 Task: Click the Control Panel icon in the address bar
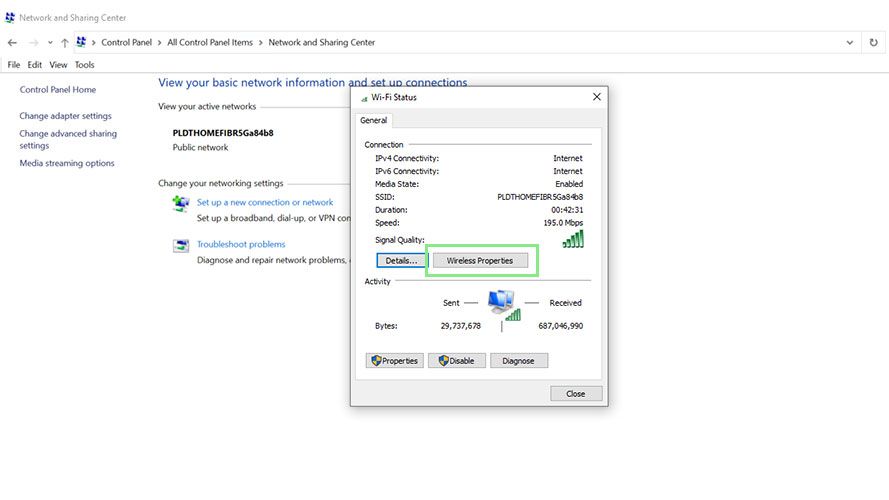[x=81, y=42]
